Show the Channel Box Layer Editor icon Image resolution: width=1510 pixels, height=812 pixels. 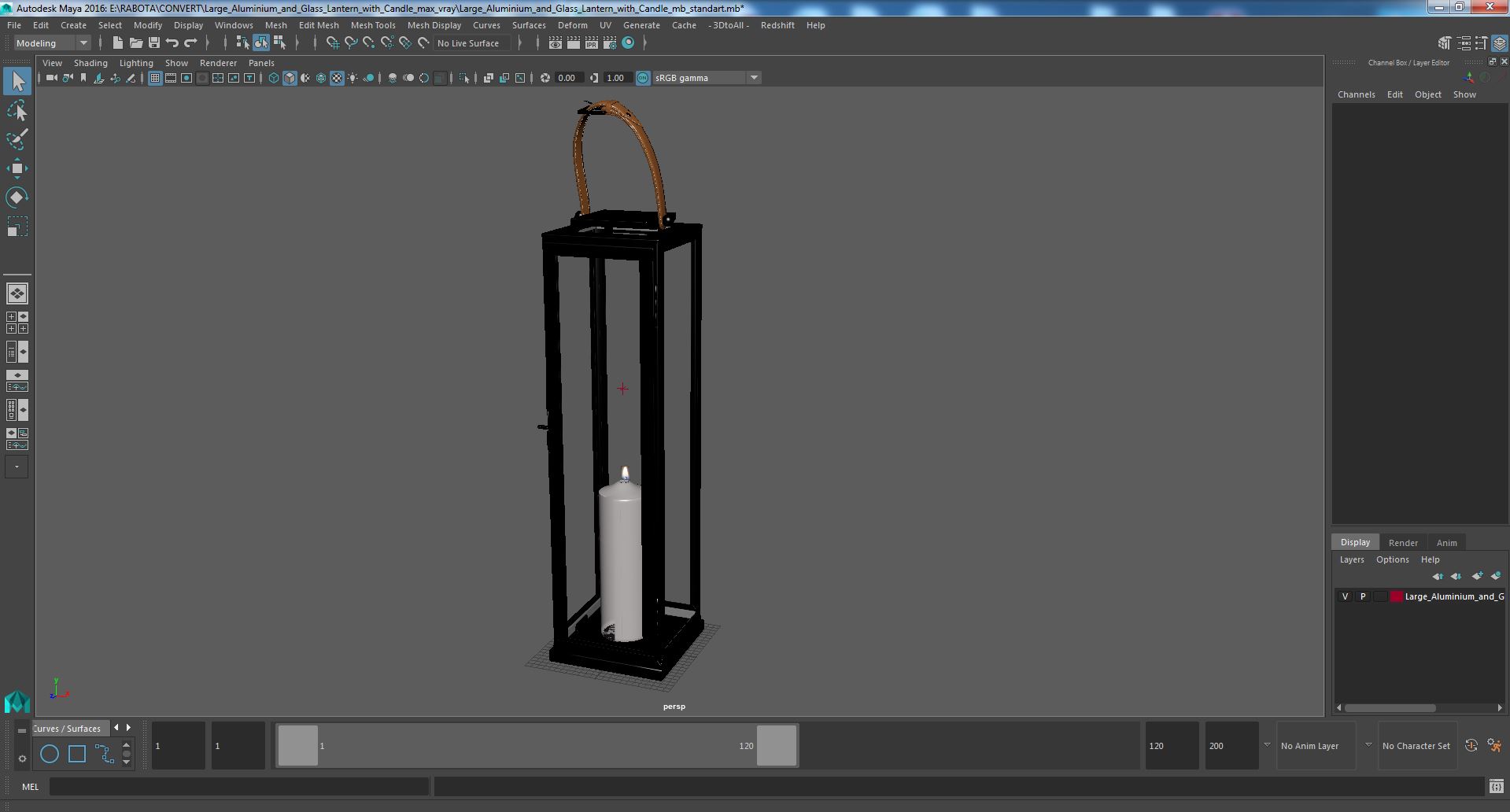coord(1499,43)
